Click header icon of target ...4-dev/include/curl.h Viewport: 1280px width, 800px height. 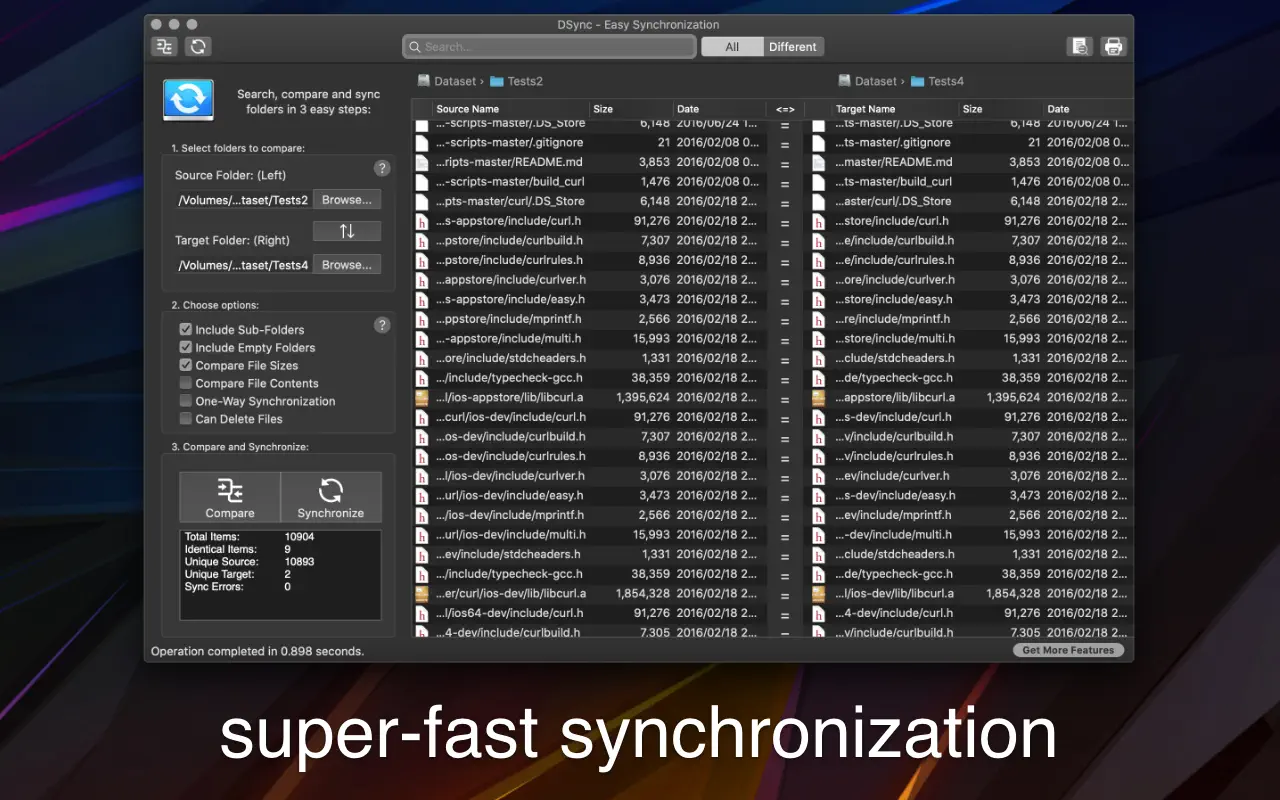pos(819,613)
